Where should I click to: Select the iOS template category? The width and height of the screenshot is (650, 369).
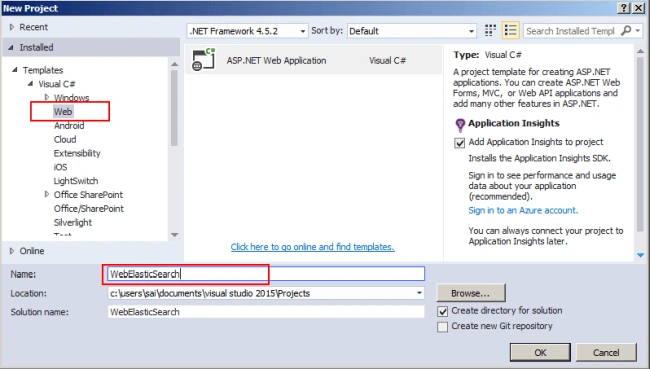[x=61, y=167]
